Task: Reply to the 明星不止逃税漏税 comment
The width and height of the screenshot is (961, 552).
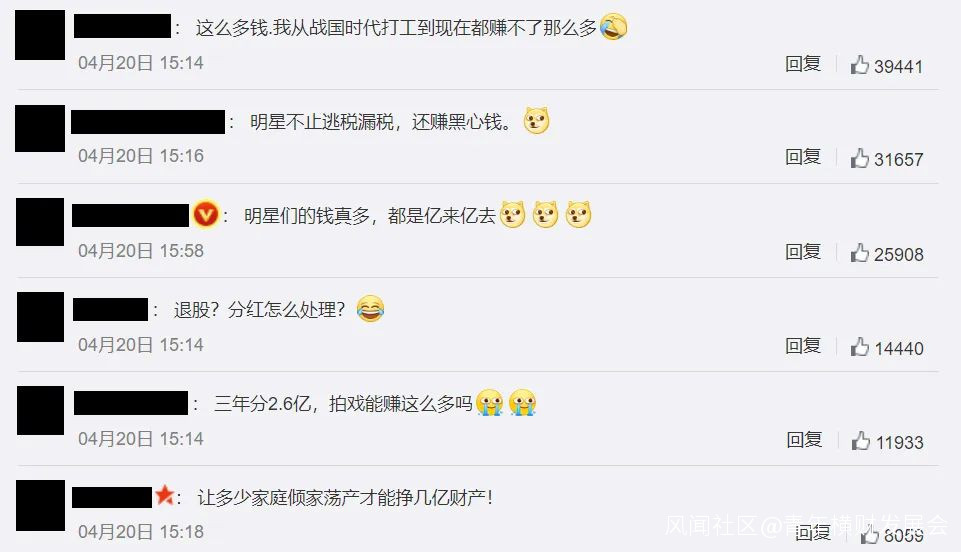Action: coord(803,157)
